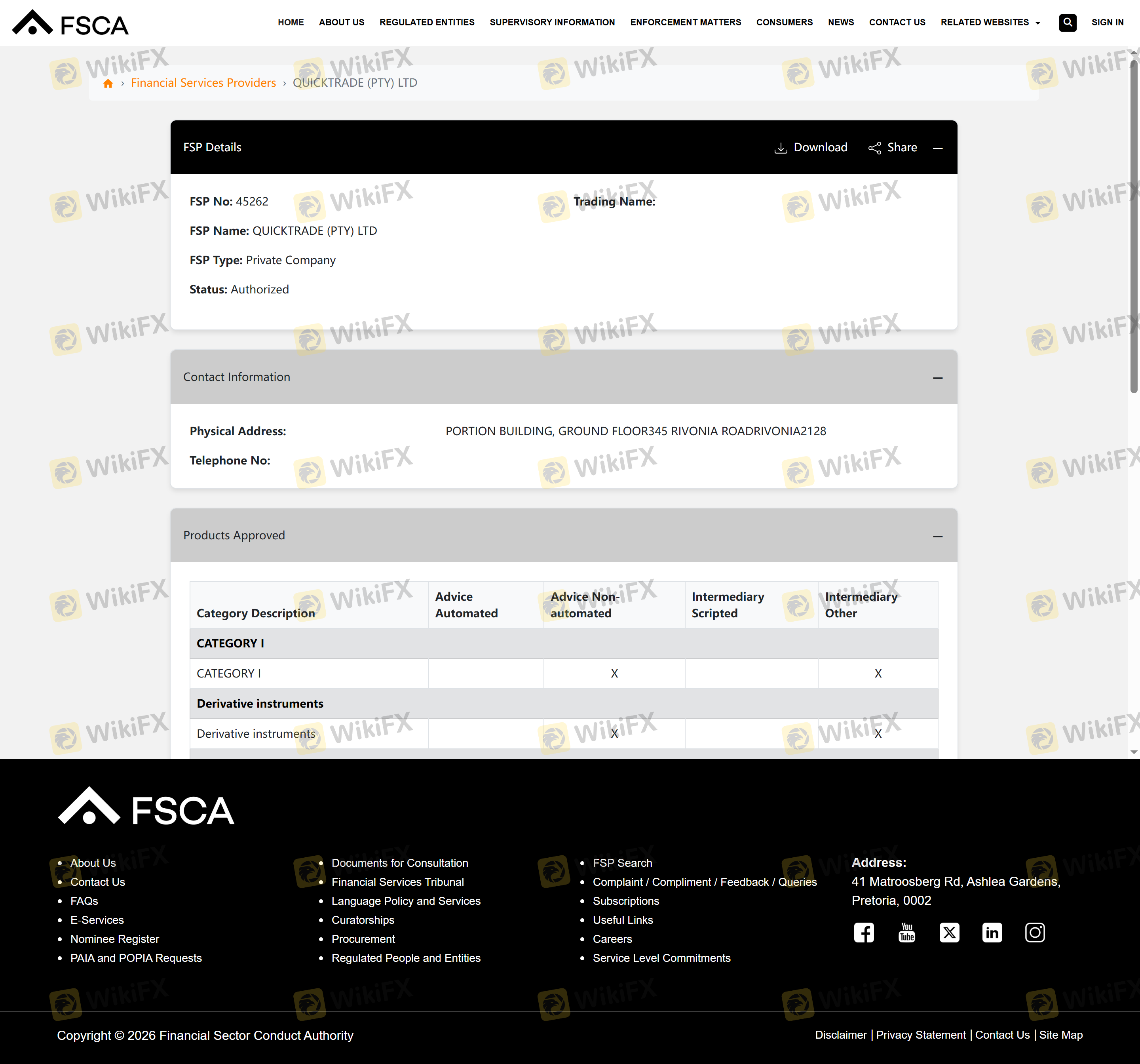Collapse the Contact Information section
This screenshot has width=1140, height=1064.
[x=938, y=377]
